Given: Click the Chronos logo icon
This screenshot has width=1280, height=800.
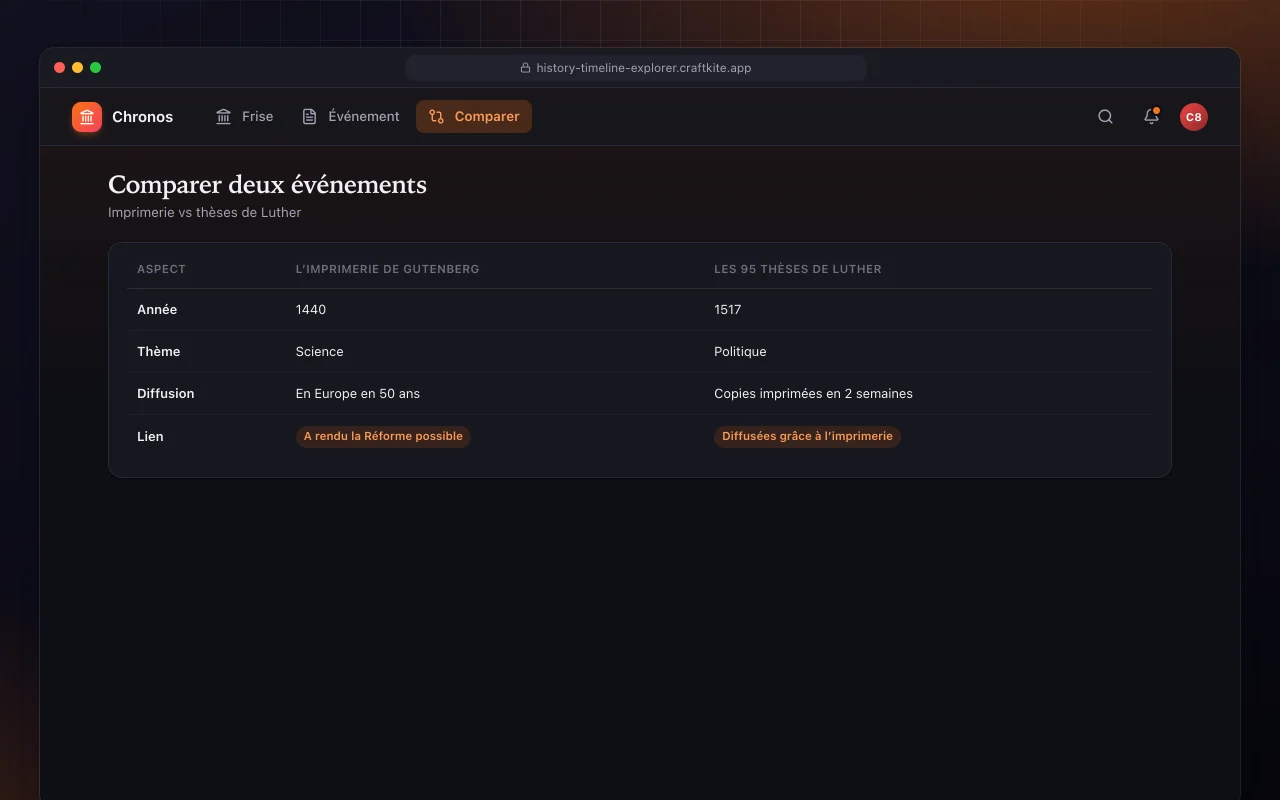Looking at the screenshot, I should 87,117.
